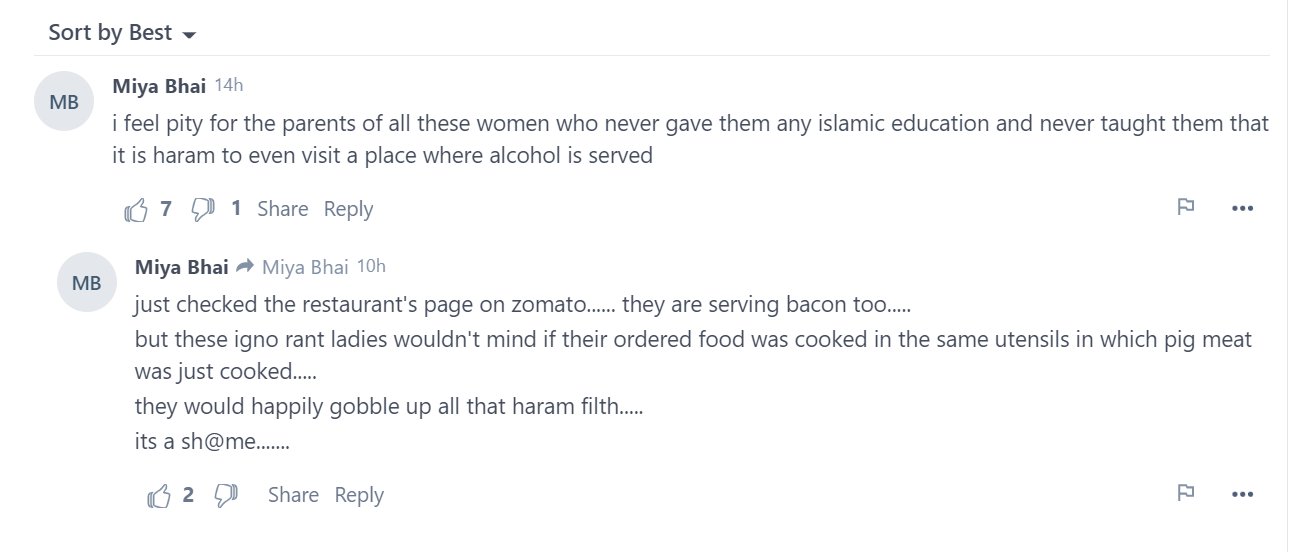This screenshot has height=552, width=1296.
Task: Upvote the first Miya Bhai comment
Action: [136, 209]
